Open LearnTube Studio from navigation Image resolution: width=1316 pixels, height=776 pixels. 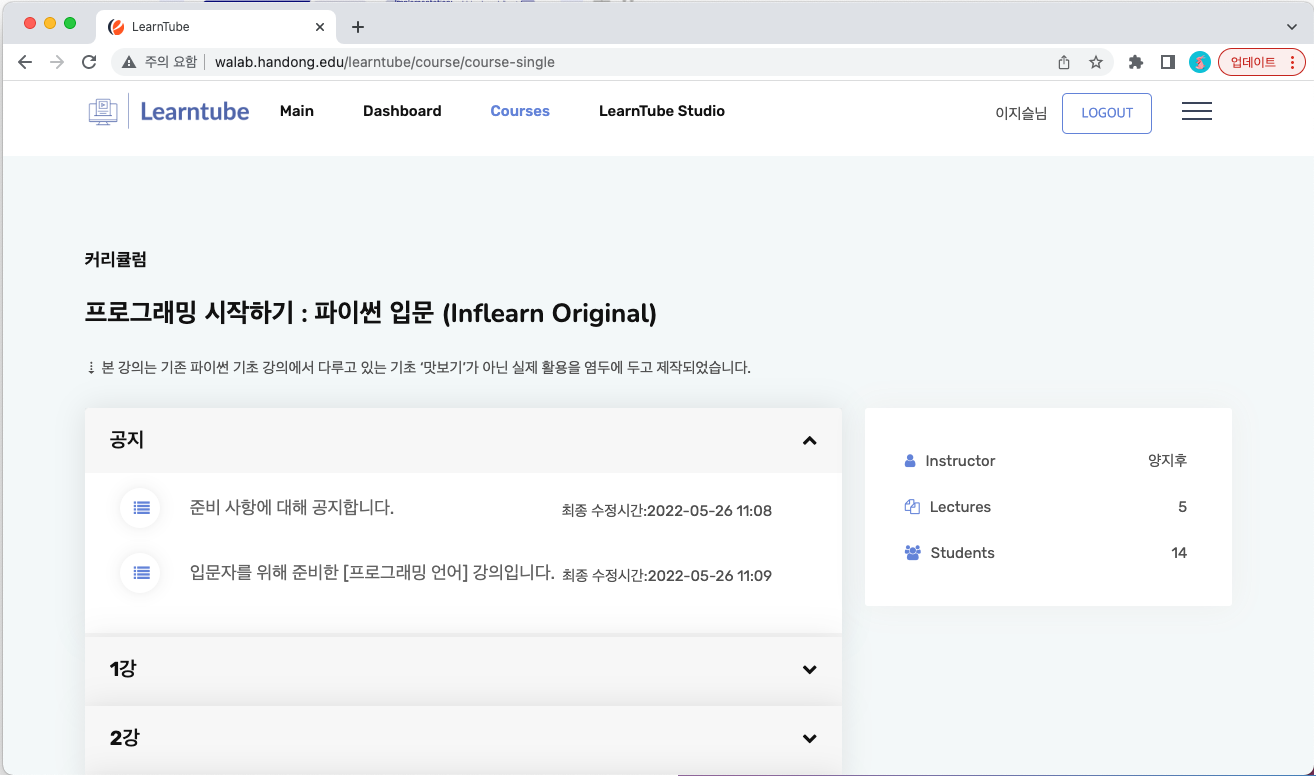click(x=661, y=111)
